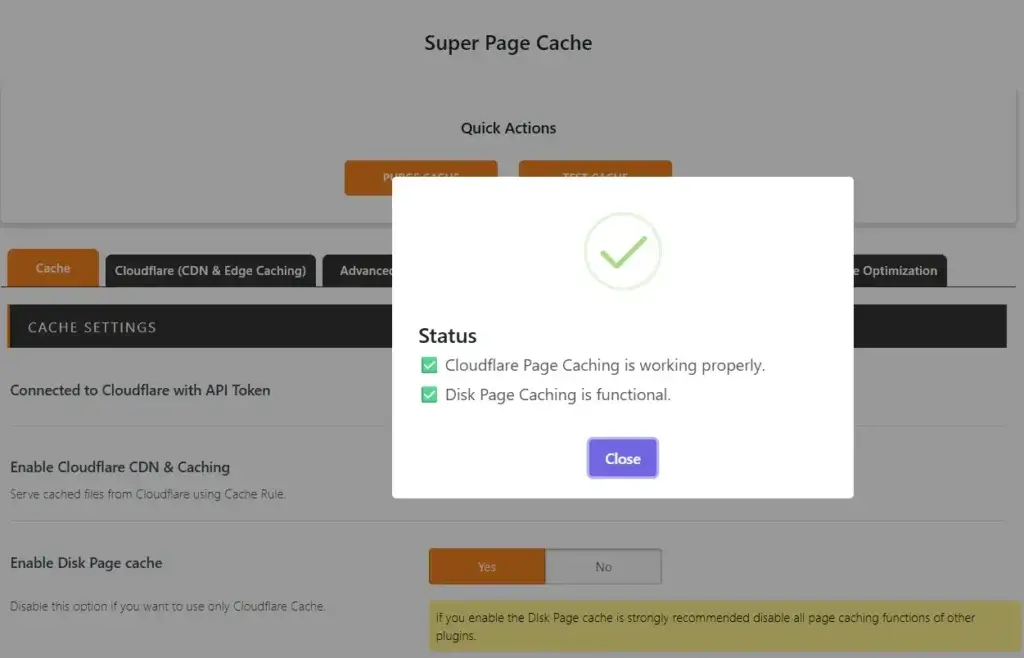The image size is (1024, 658).
Task: Open the Advanced tab
Action: click(x=358, y=270)
